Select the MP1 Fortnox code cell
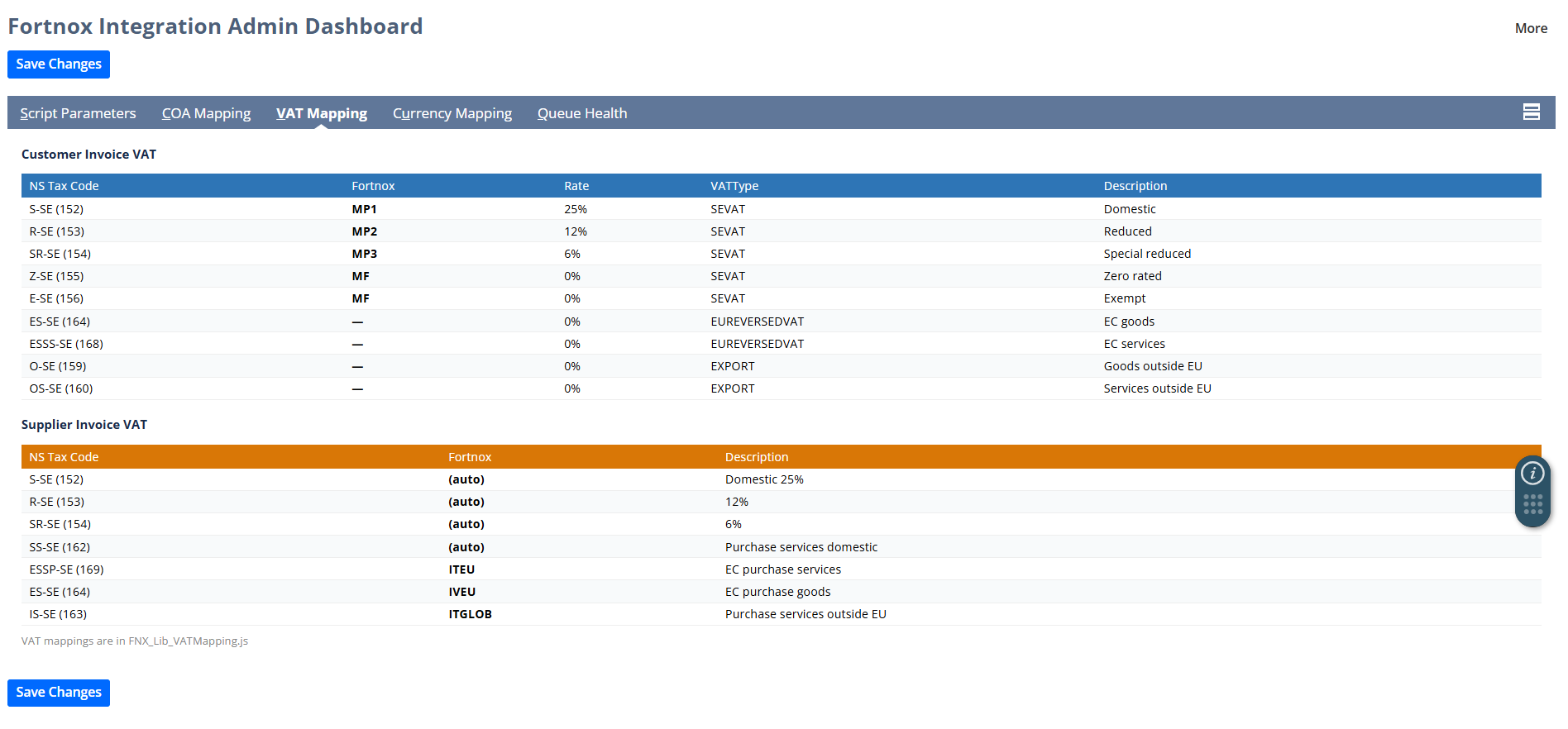 (x=364, y=209)
